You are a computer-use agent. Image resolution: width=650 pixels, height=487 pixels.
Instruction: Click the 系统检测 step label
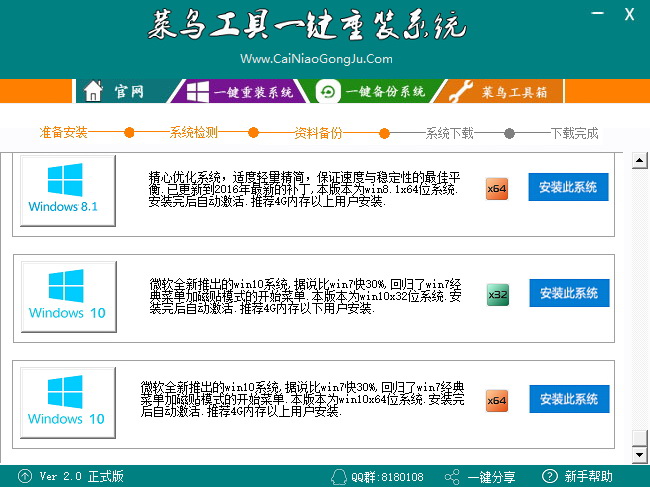[x=194, y=133]
